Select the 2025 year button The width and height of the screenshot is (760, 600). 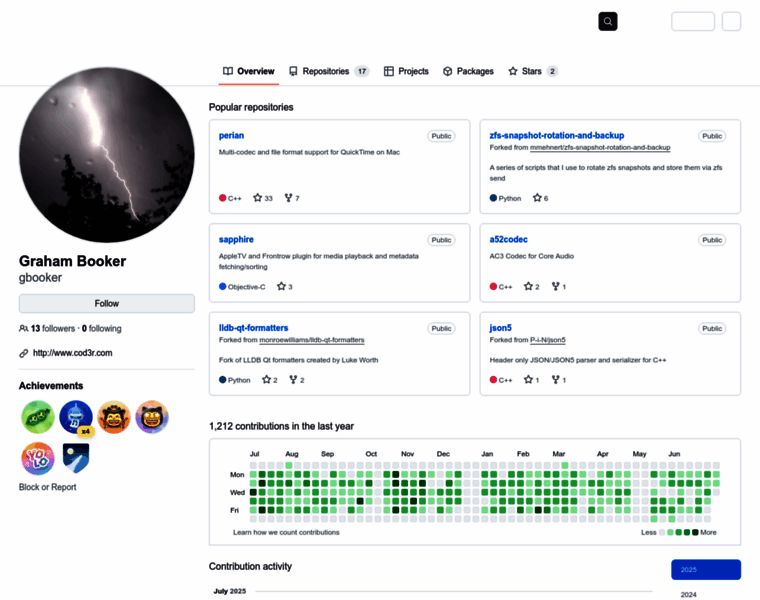click(x=706, y=569)
